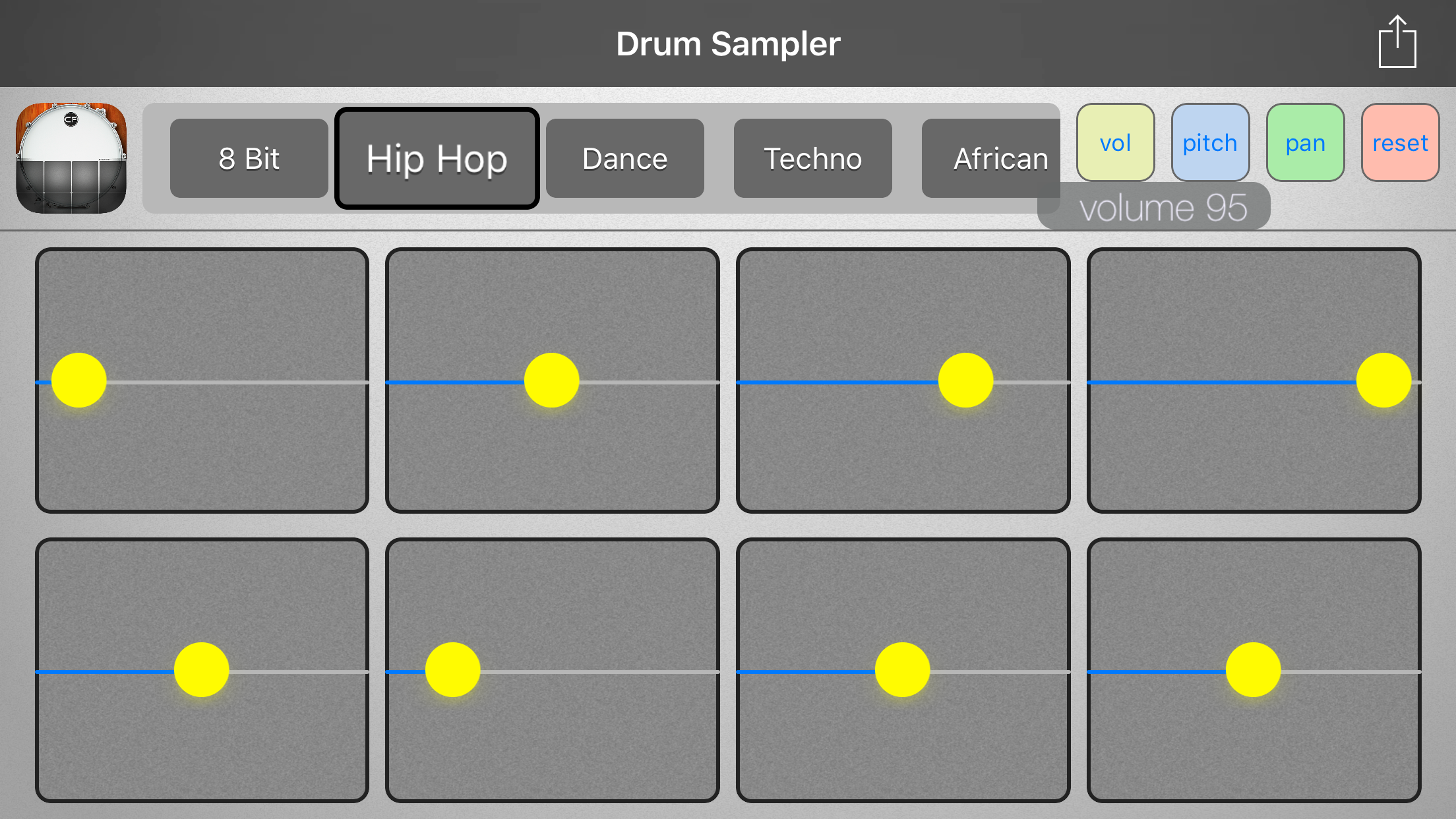Image resolution: width=1456 pixels, height=819 pixels.
Task: Enable vol adjustment mode
Action: [1115, 142]
